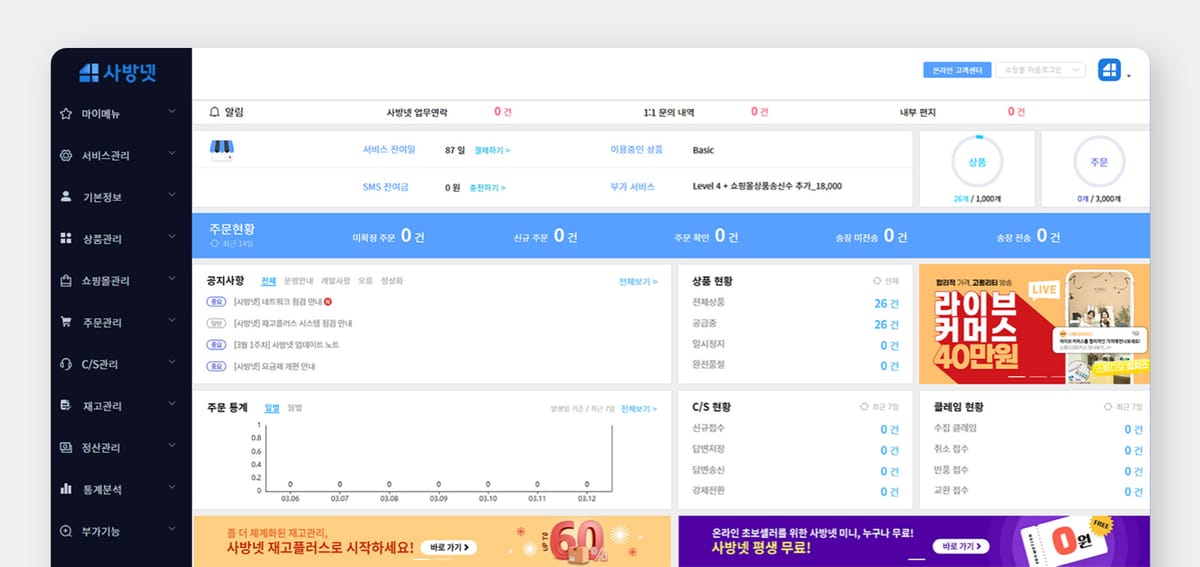Click the 신규접수 count in C/S 현황
Image resolution: width=1200 pixels, height=567 pixels.
(890, 429)
